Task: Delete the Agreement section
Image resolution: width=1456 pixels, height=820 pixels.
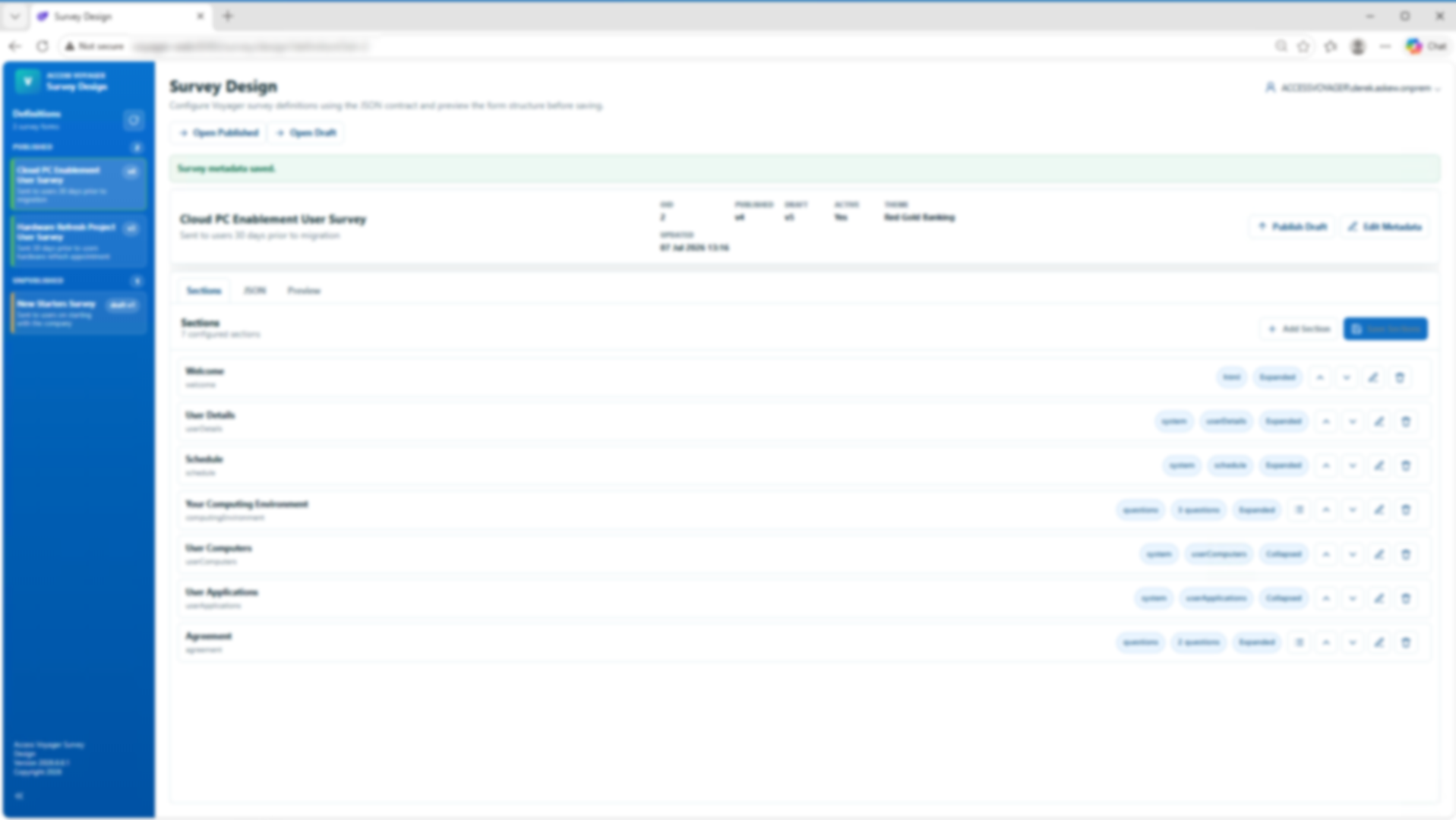Action: 1406,642
